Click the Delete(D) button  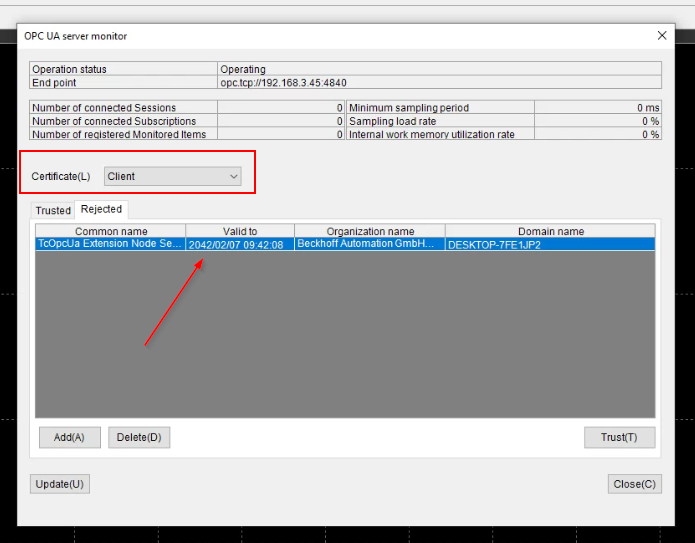(139, 438)
